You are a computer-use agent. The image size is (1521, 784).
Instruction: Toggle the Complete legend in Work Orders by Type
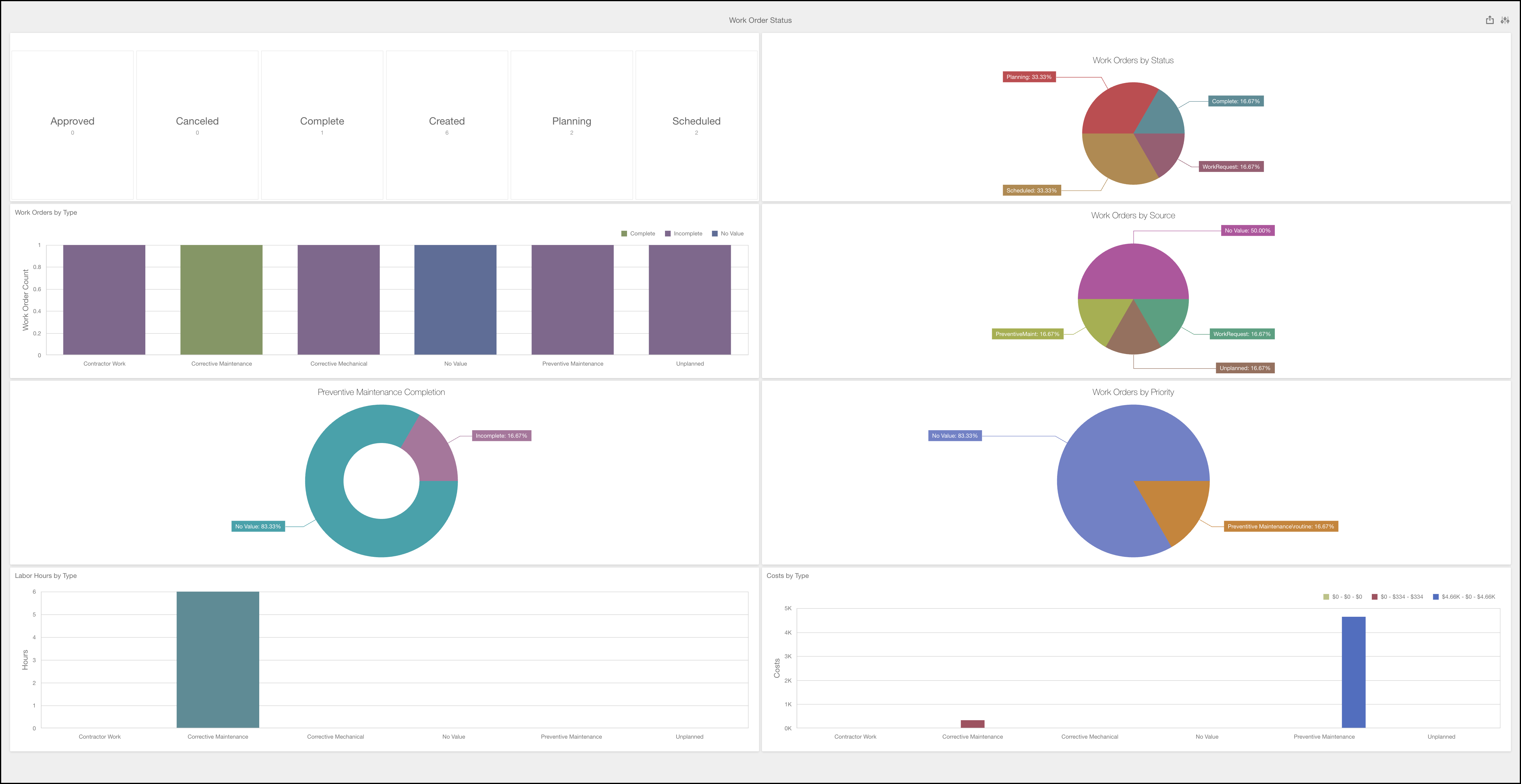point(638,234)
